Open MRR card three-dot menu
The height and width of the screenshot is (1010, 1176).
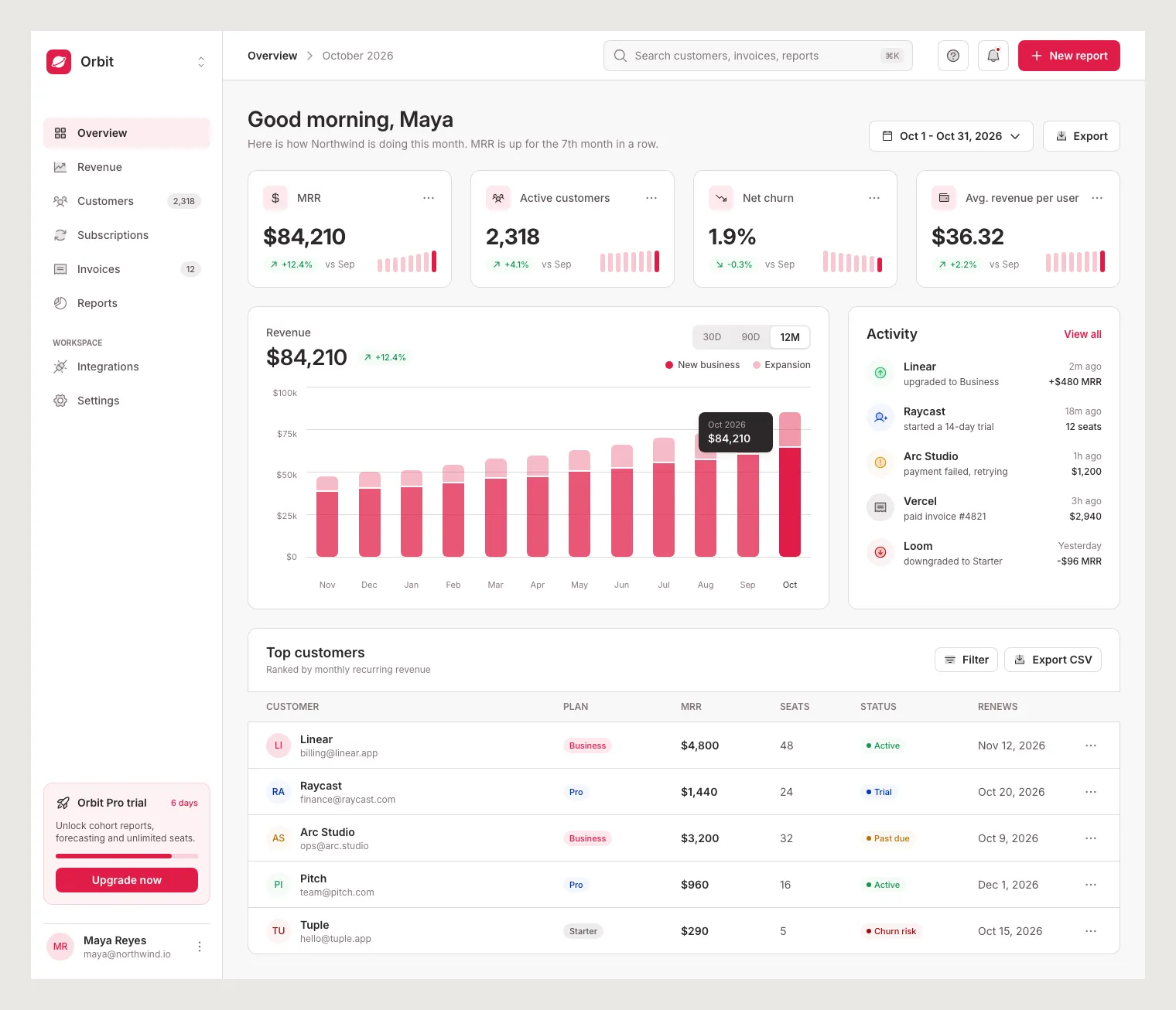pos(429,198)
